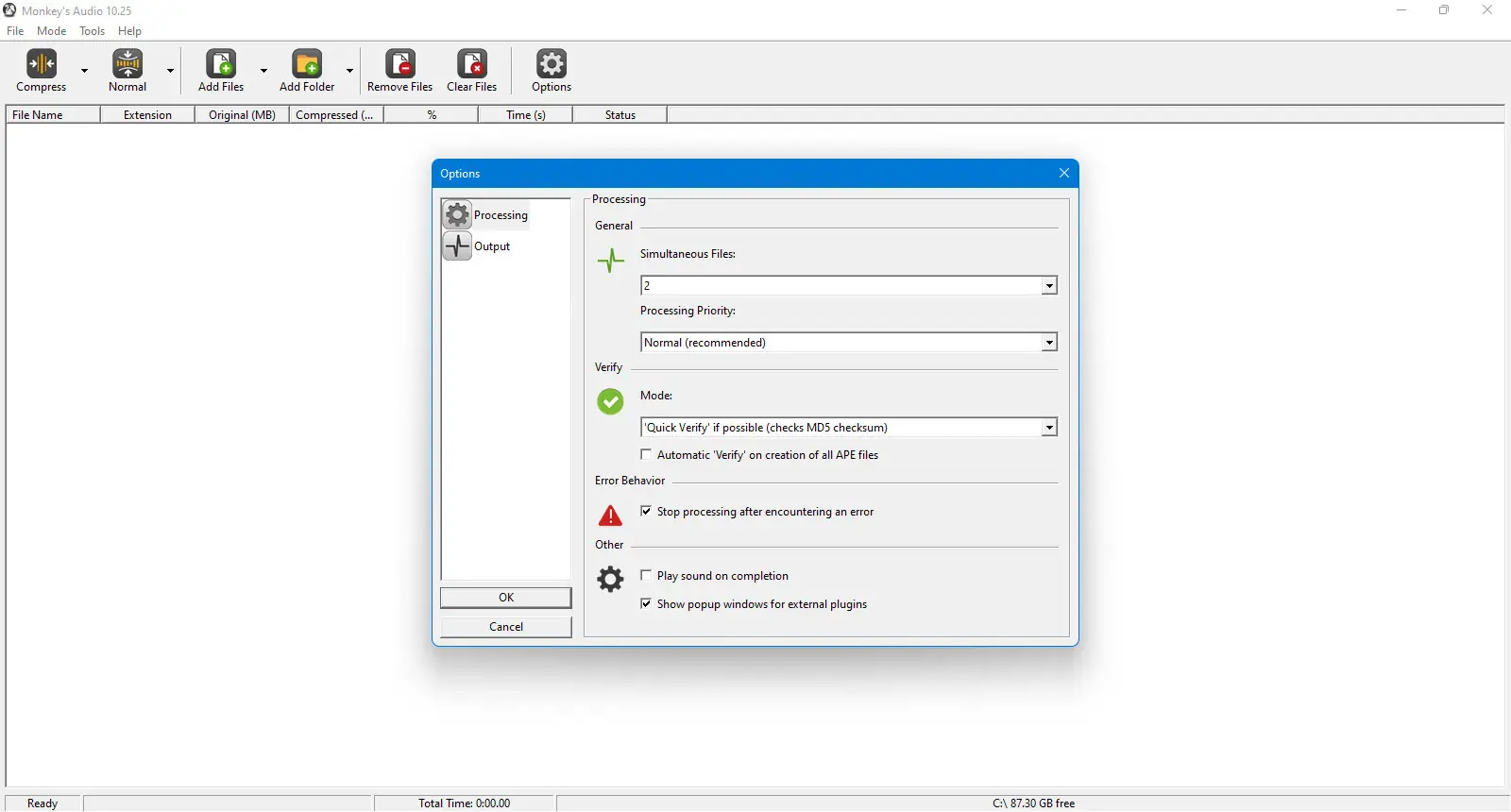This screenshot has height=812, width=1511.
Task: Click the black gear Other section icon
Action: tap(611, 579)
